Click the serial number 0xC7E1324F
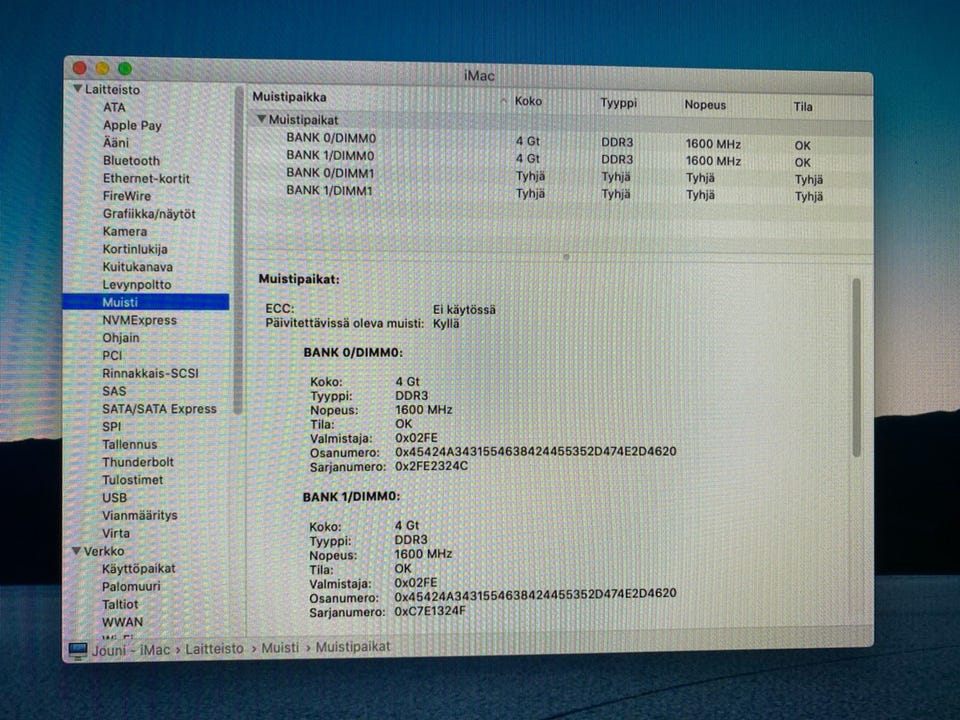 click(x=430, y=610)
